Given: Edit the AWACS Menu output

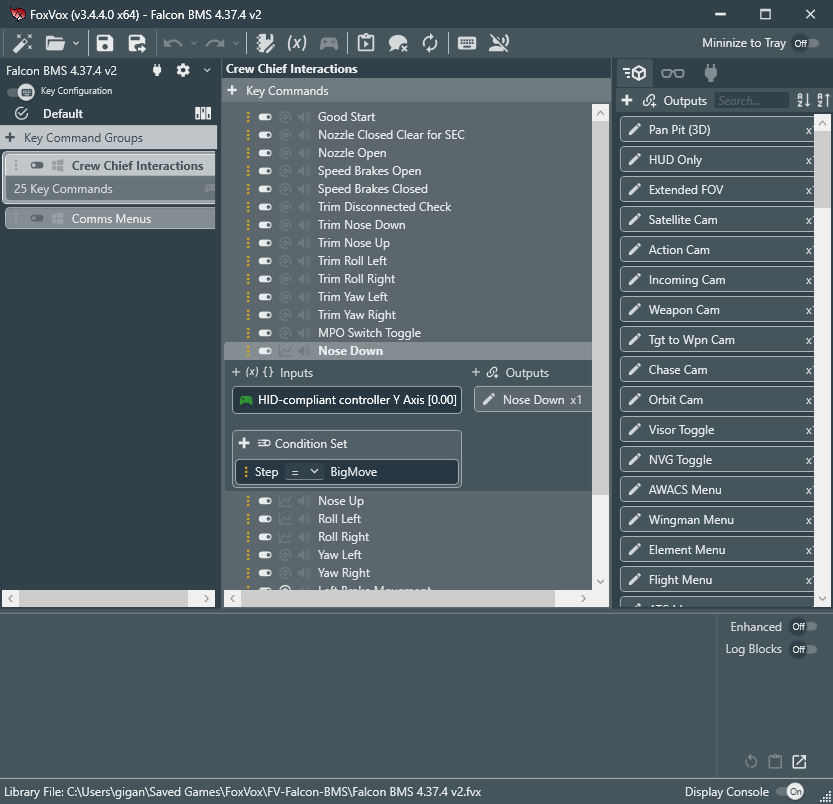Looking at the screenshot, I should coord(634,489).
